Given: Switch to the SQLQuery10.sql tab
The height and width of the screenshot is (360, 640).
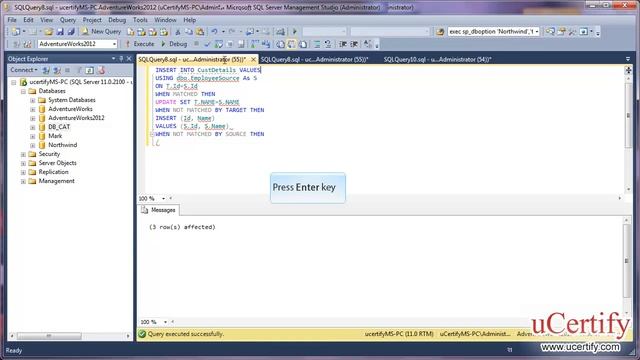Looking at the screenshot, I should tap(437, 60).
